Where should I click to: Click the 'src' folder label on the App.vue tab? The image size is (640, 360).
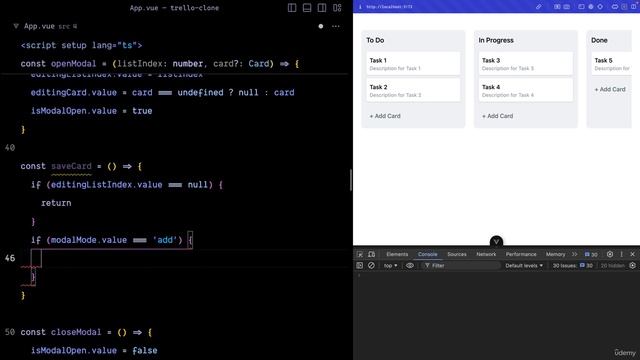[x=64, y=27]
